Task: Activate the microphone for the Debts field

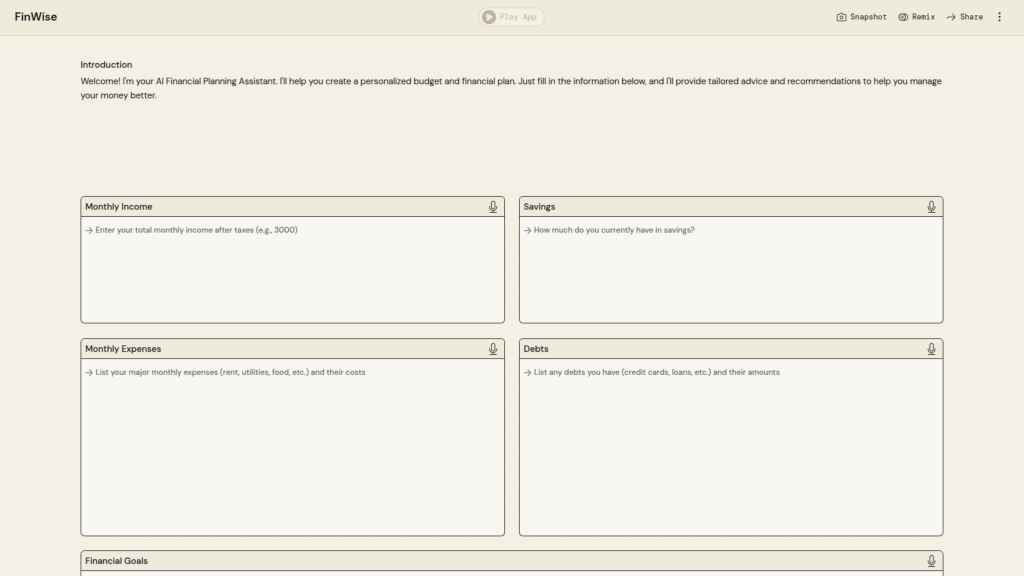Action: 931,349
